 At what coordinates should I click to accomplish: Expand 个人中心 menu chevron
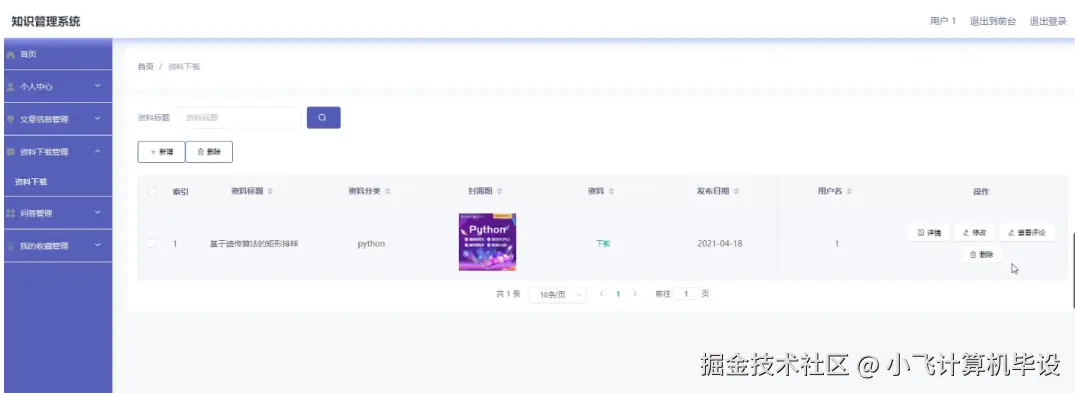point(97,86)
